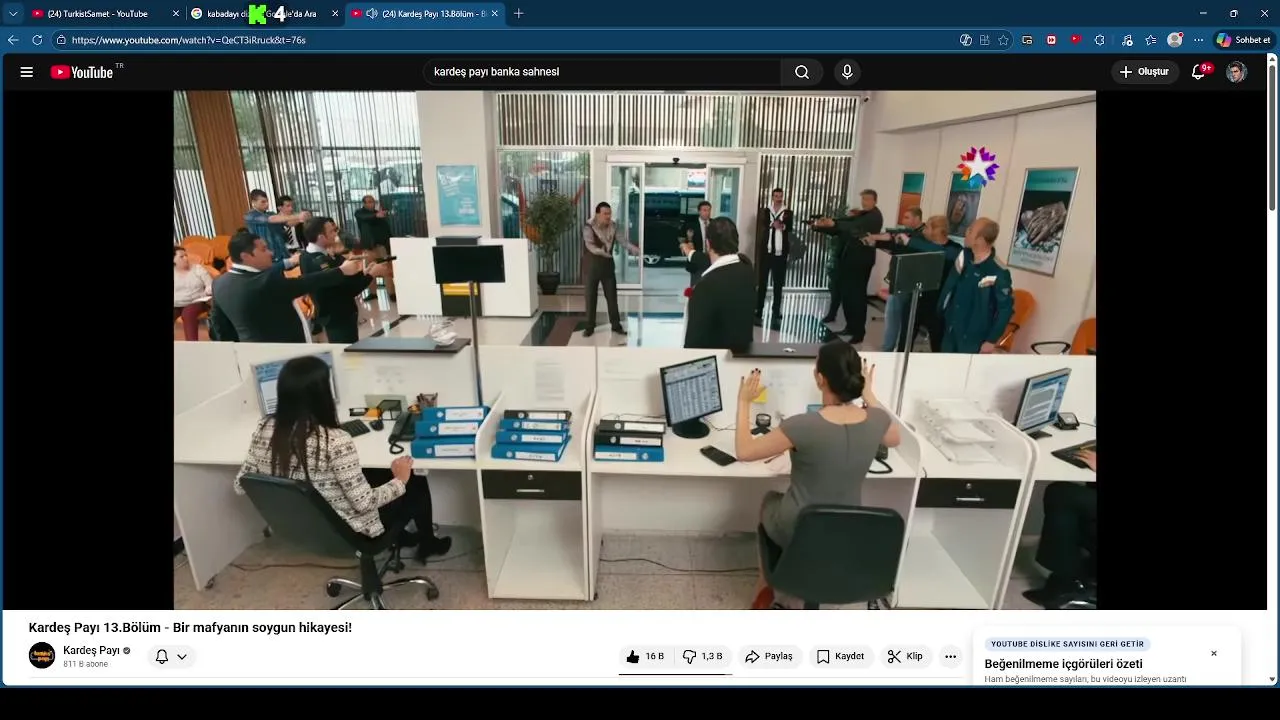
Task: Click the search magnifier button
Action: pos(802,72)
